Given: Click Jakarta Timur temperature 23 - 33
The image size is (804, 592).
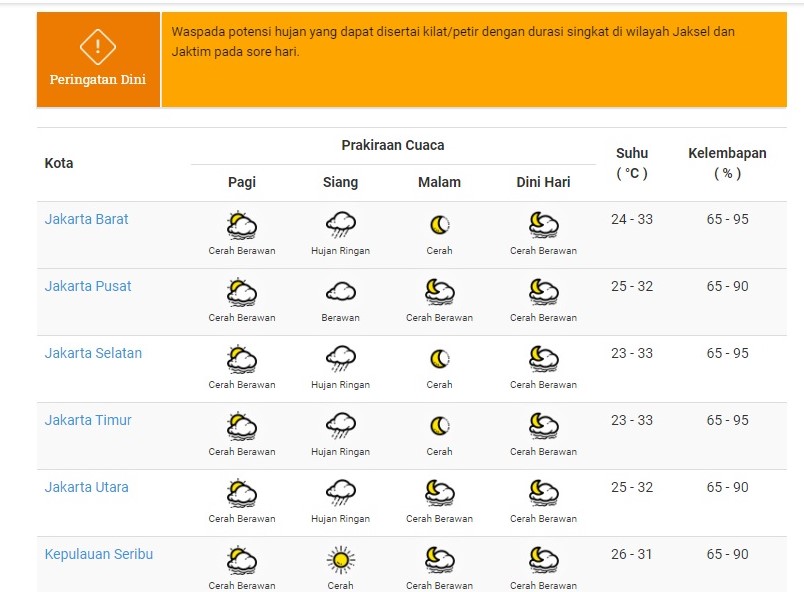Looking at the screenshot, I should (x=632, y=420).
